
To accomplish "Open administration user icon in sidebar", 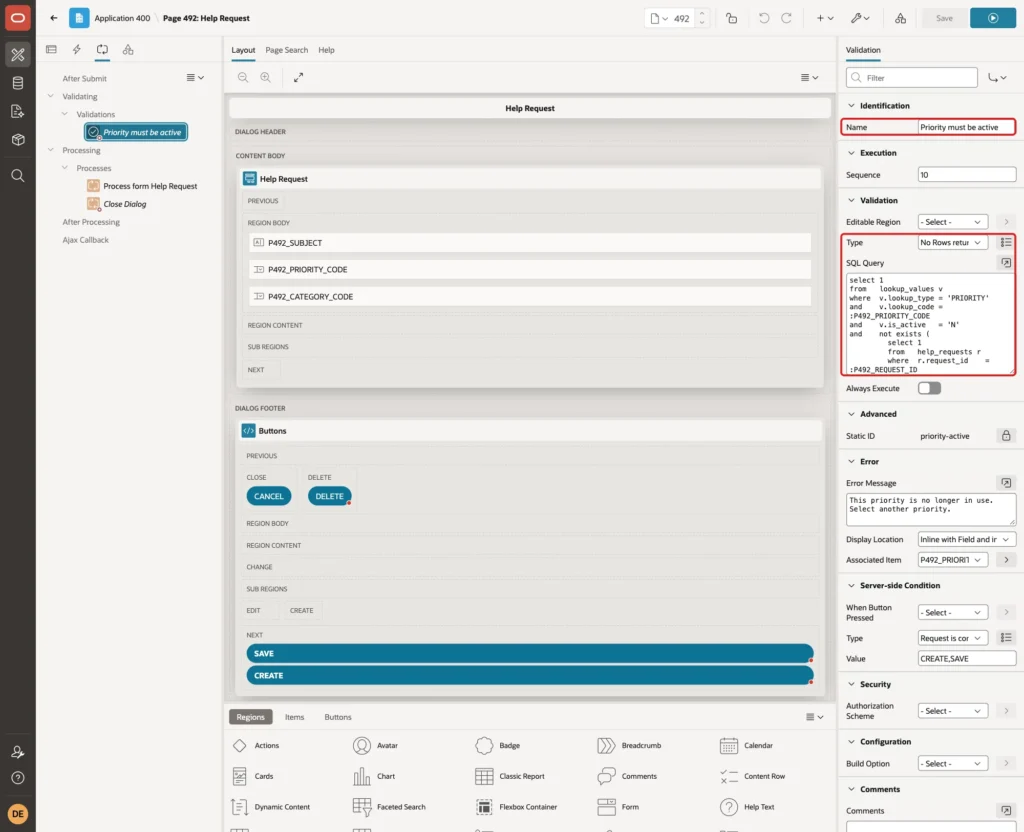I will point(18,752).
